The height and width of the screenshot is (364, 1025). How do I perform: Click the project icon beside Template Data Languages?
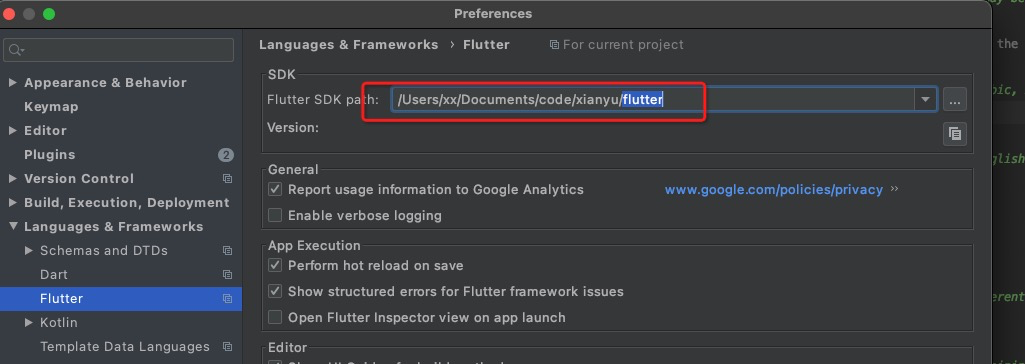[227, 346]
